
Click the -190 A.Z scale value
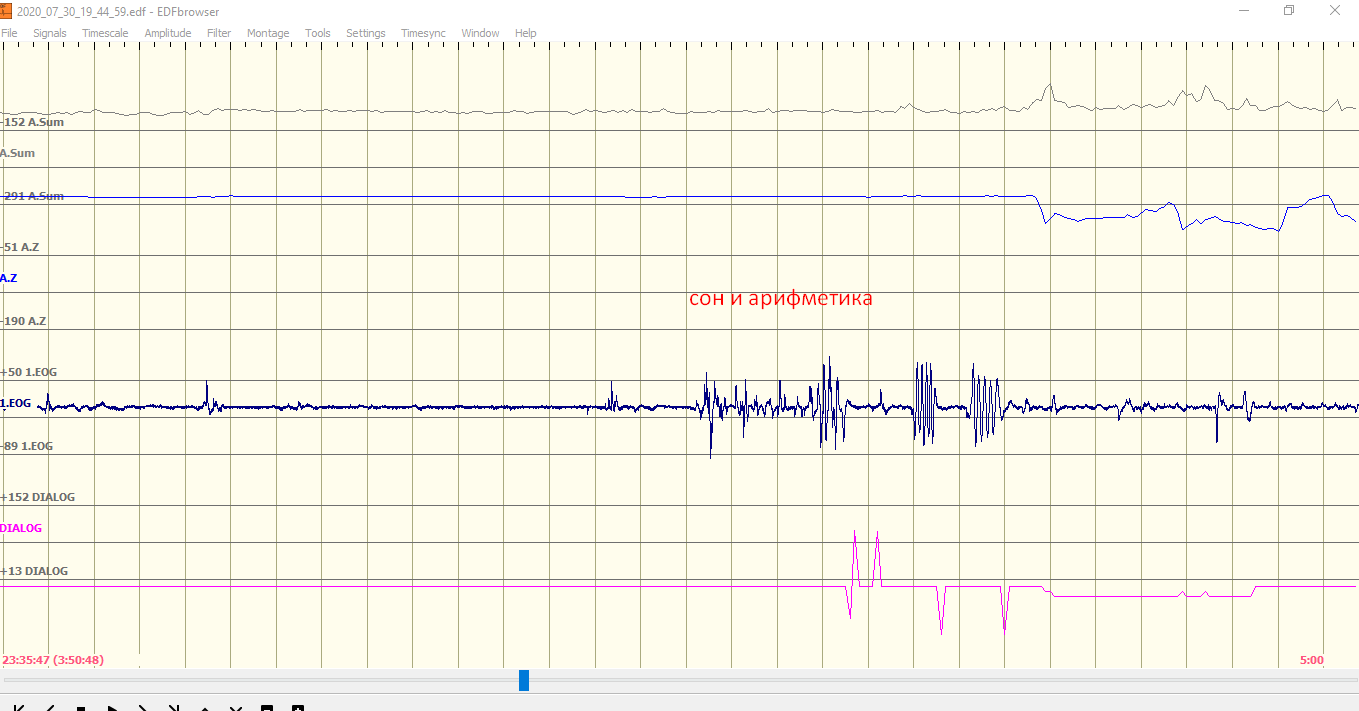coord(23,321)
